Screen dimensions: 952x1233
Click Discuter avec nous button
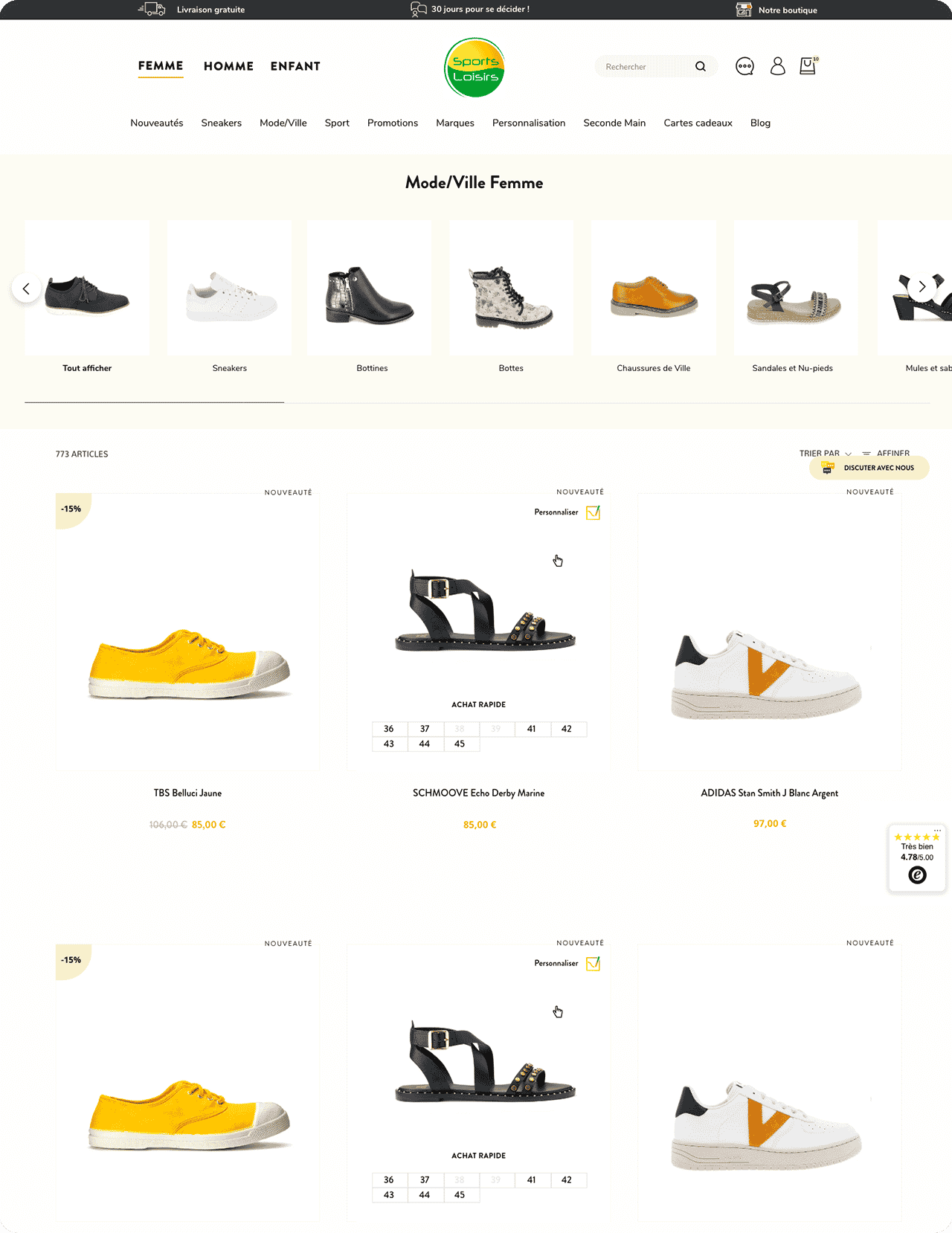869,468
